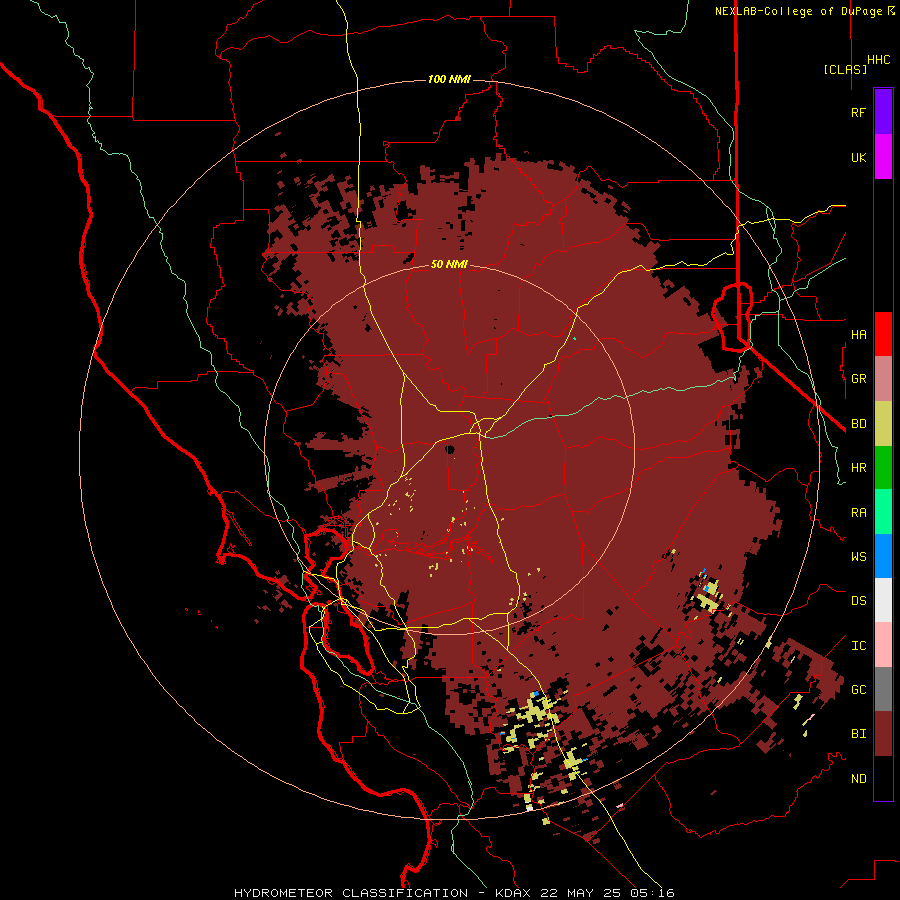Click the HYDROMETEOR CLASSIFICATION title text
Screen dimensions: 900x900
pyautogui.click(x=351, y=893)
